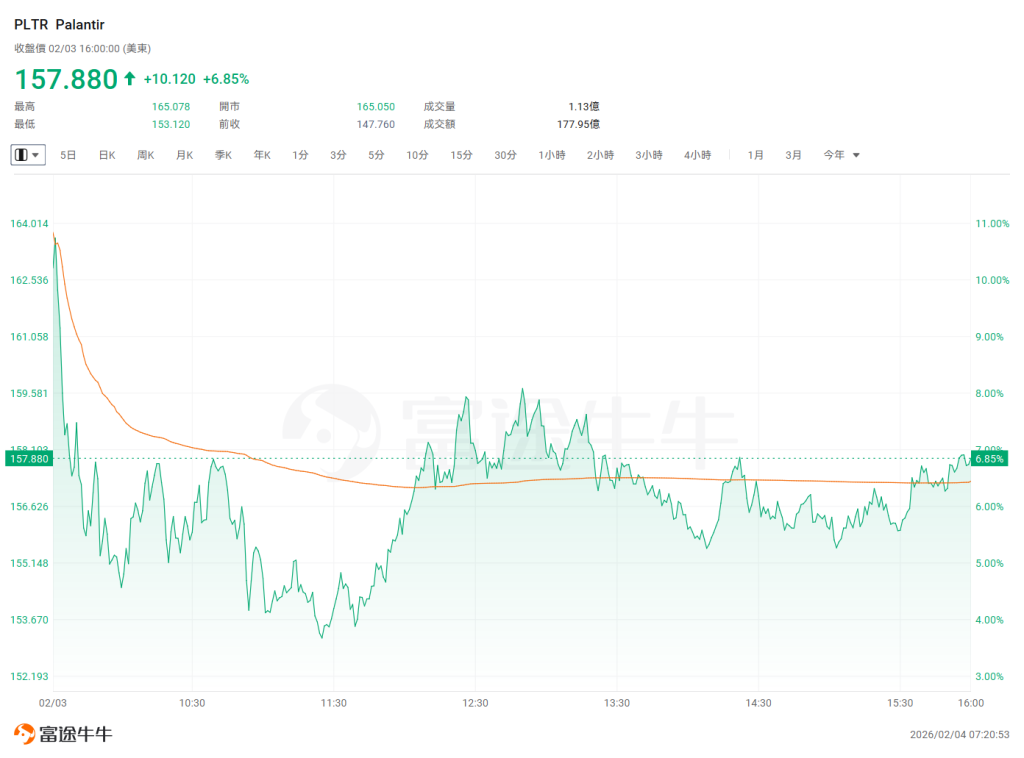Choose the 15分 interval

coord(461,155)
